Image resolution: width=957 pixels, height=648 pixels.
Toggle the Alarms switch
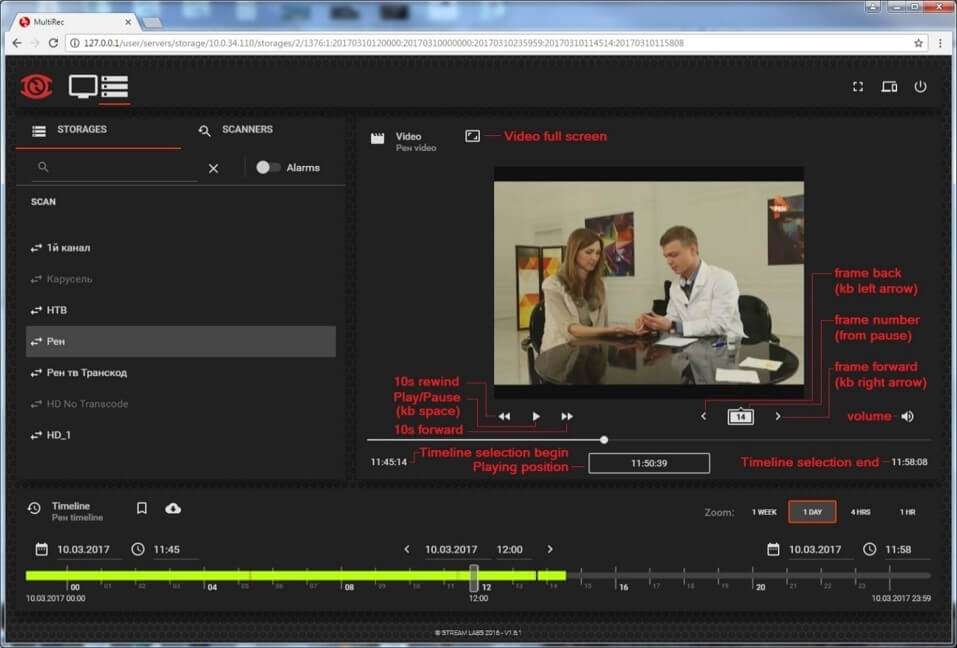coord(267,167)
